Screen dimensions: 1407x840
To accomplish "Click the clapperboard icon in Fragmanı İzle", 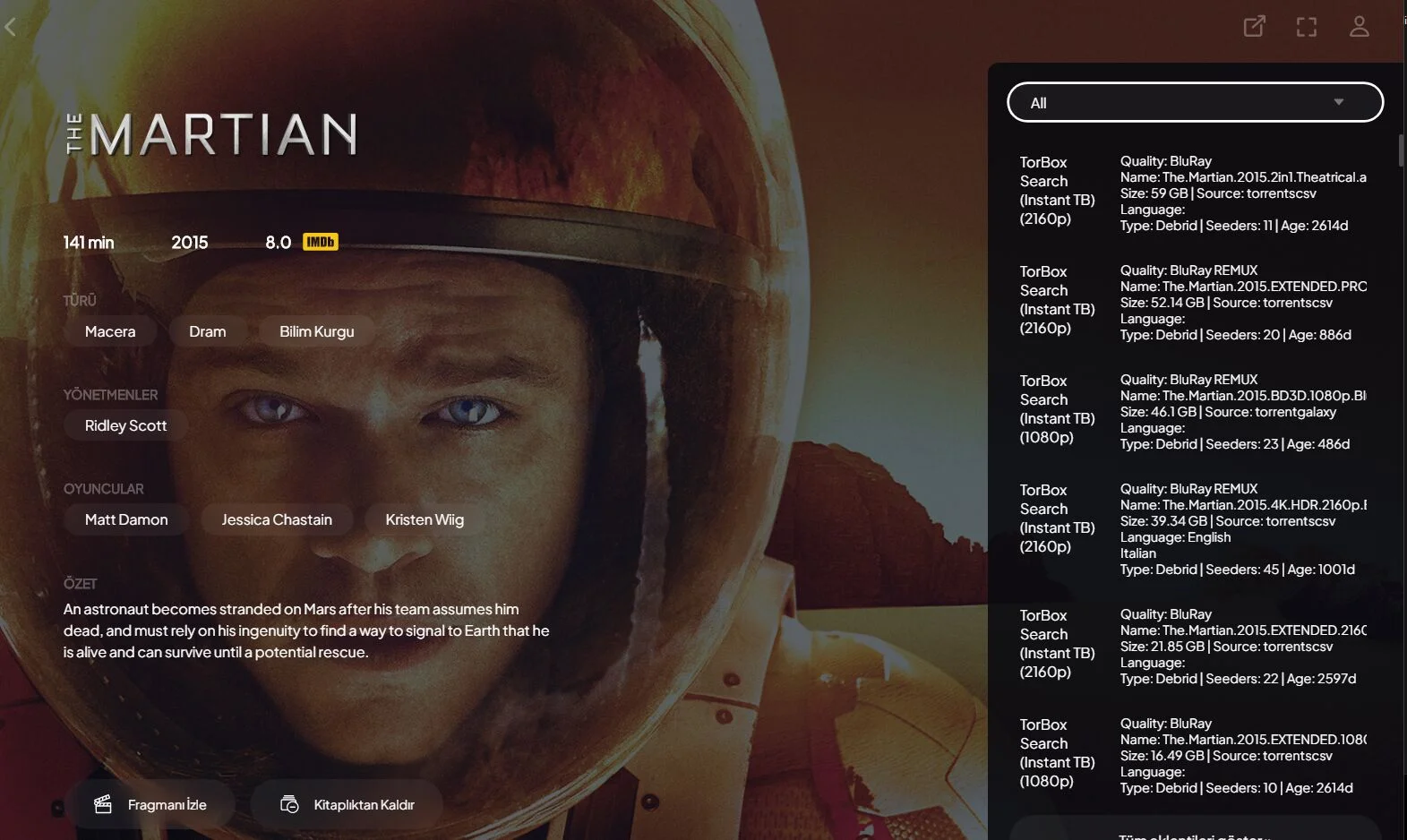I will coord(103,804).
